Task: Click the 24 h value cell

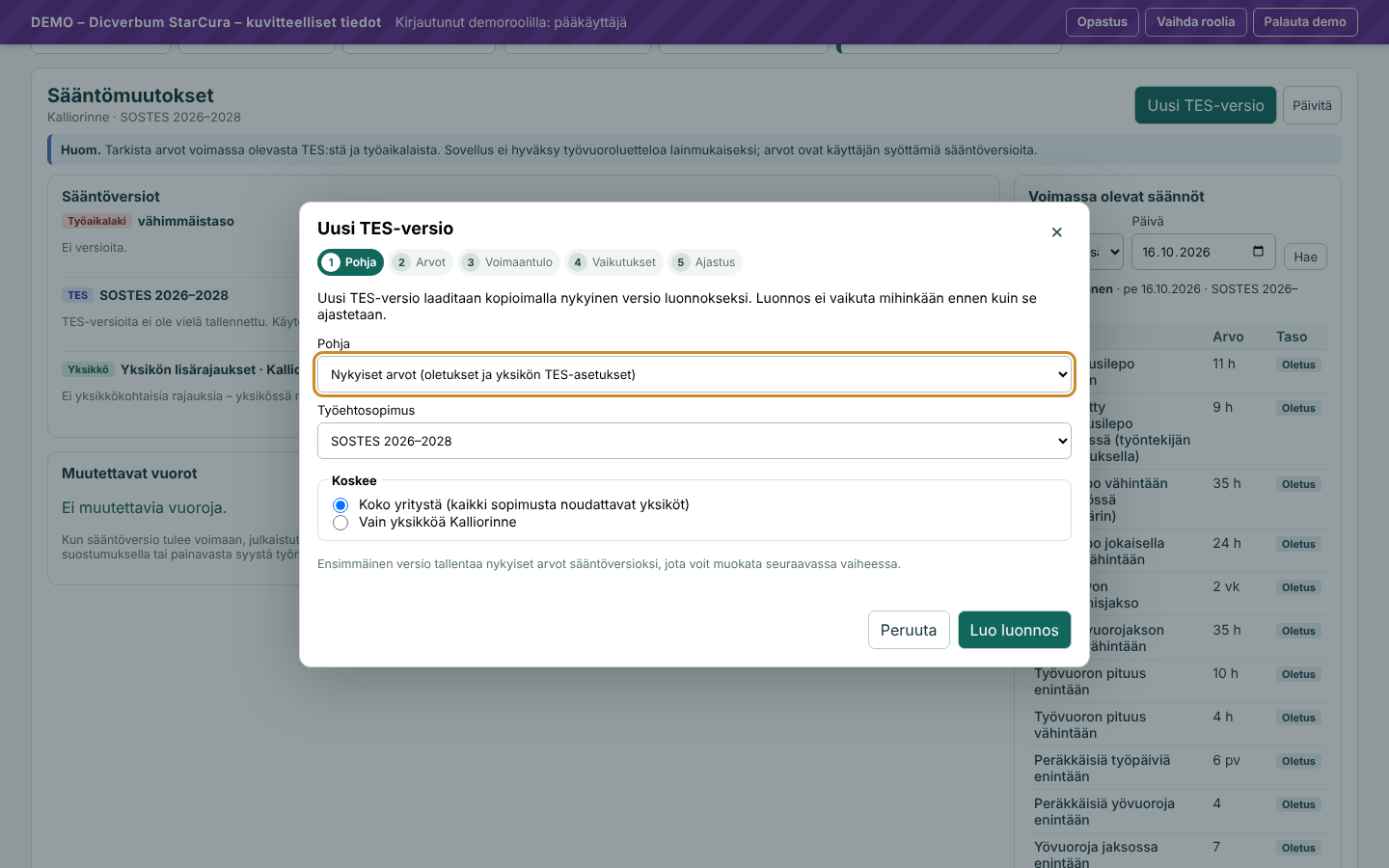Action: 1226,543
